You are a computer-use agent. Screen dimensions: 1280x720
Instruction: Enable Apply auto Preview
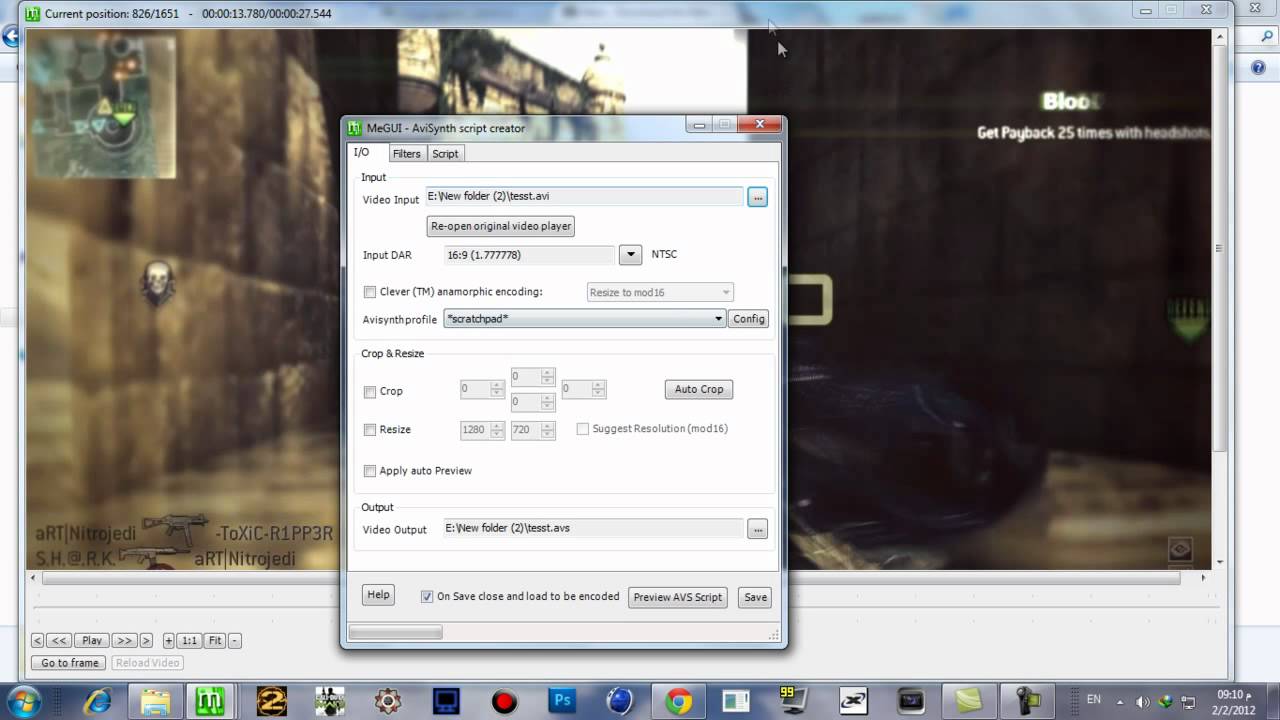point(370,471)
